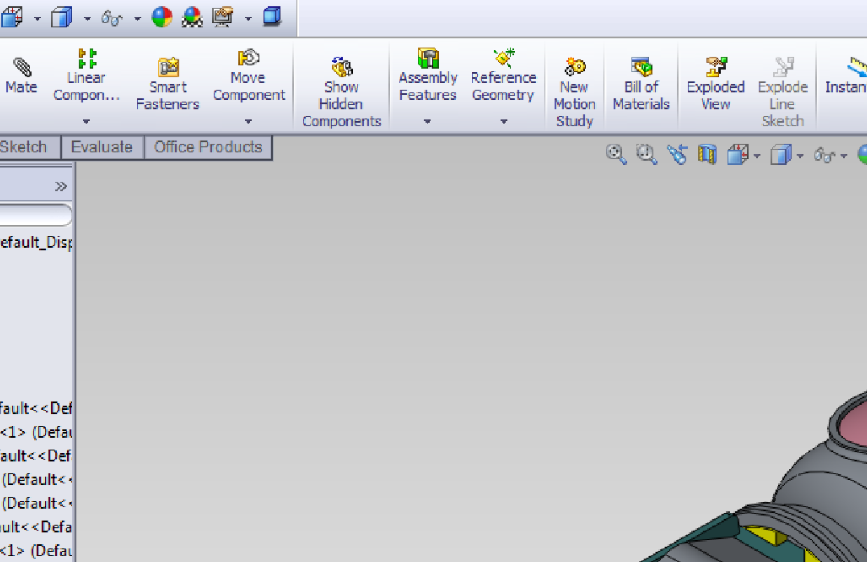Open dropdown arrow under Reference Geometry
This screenshot has width=867, height=562.
tap(503, 121)
